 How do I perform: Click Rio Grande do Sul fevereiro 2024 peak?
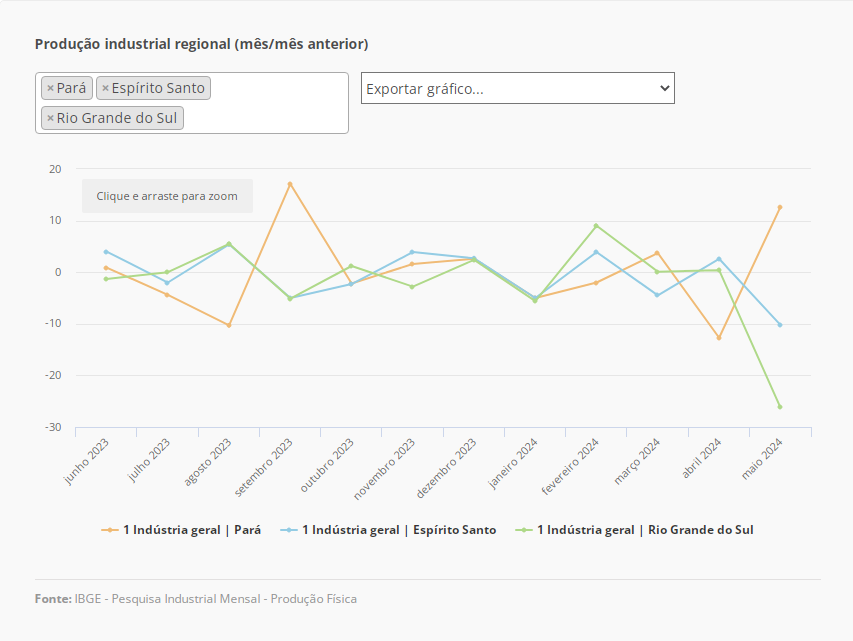[x=596, y=226]
